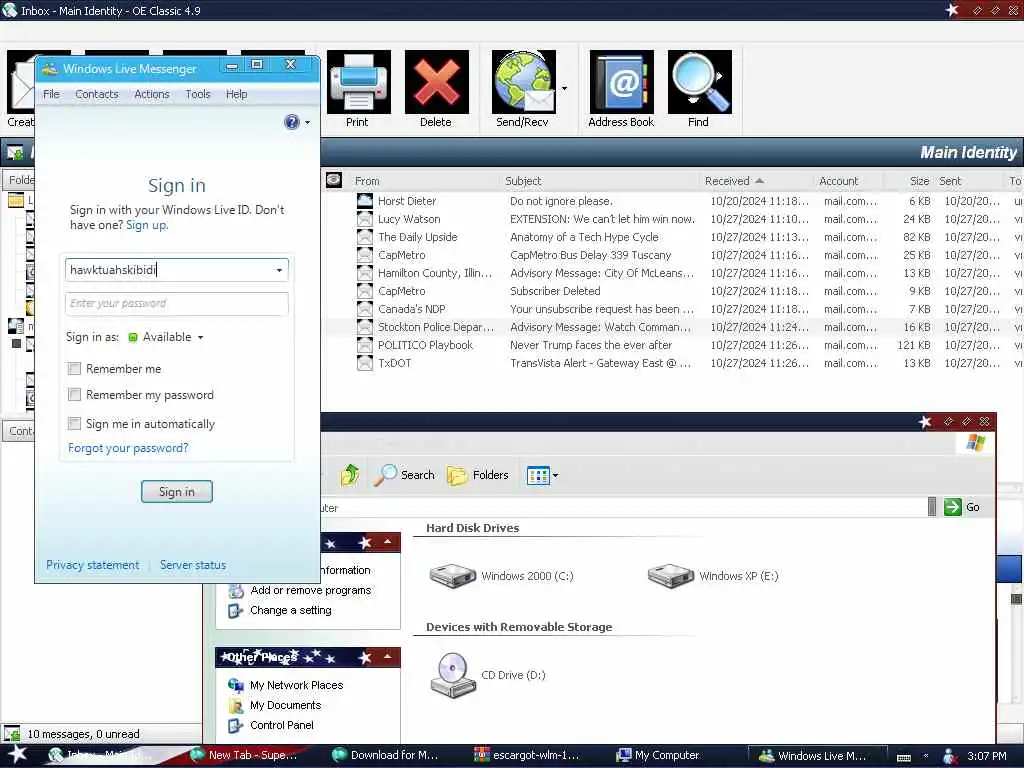Switch to the escargot-wlm-1... taskbar item
The height and width of the screenshot is (768, 1024).
[530, 755]
